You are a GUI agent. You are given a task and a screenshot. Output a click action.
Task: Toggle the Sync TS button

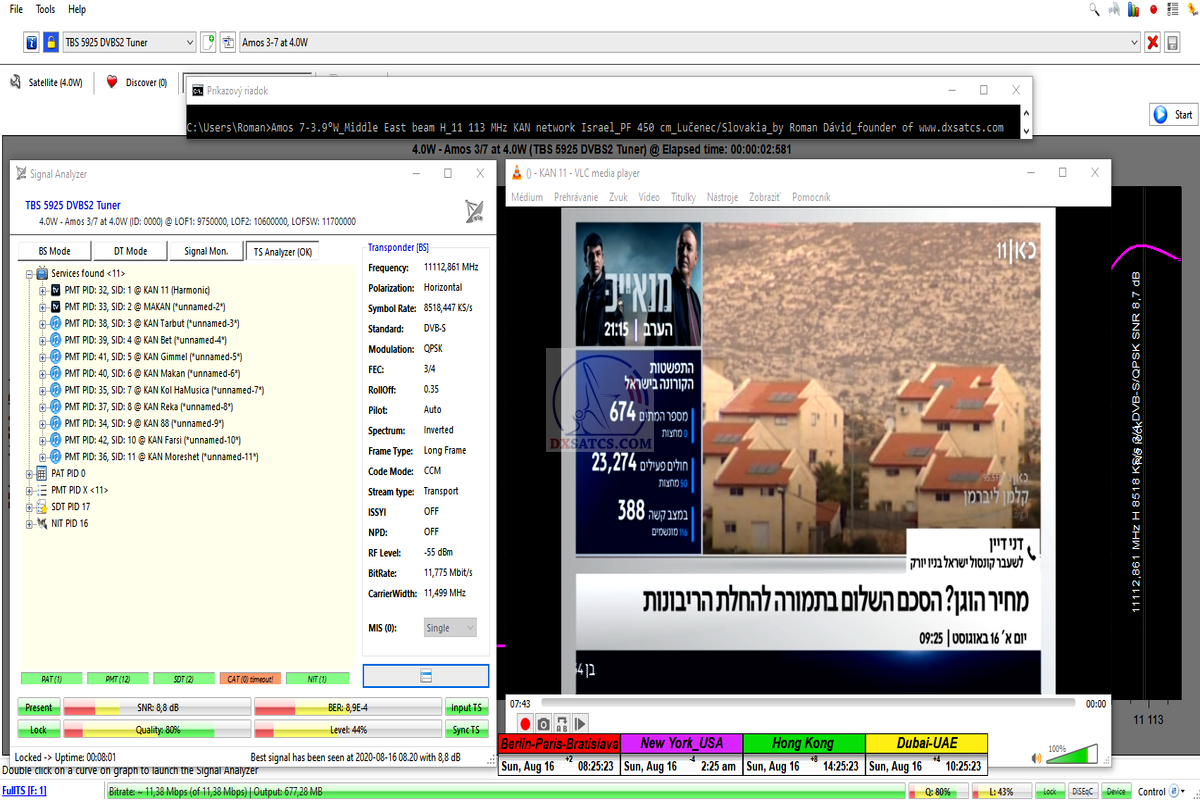[466, 730]
